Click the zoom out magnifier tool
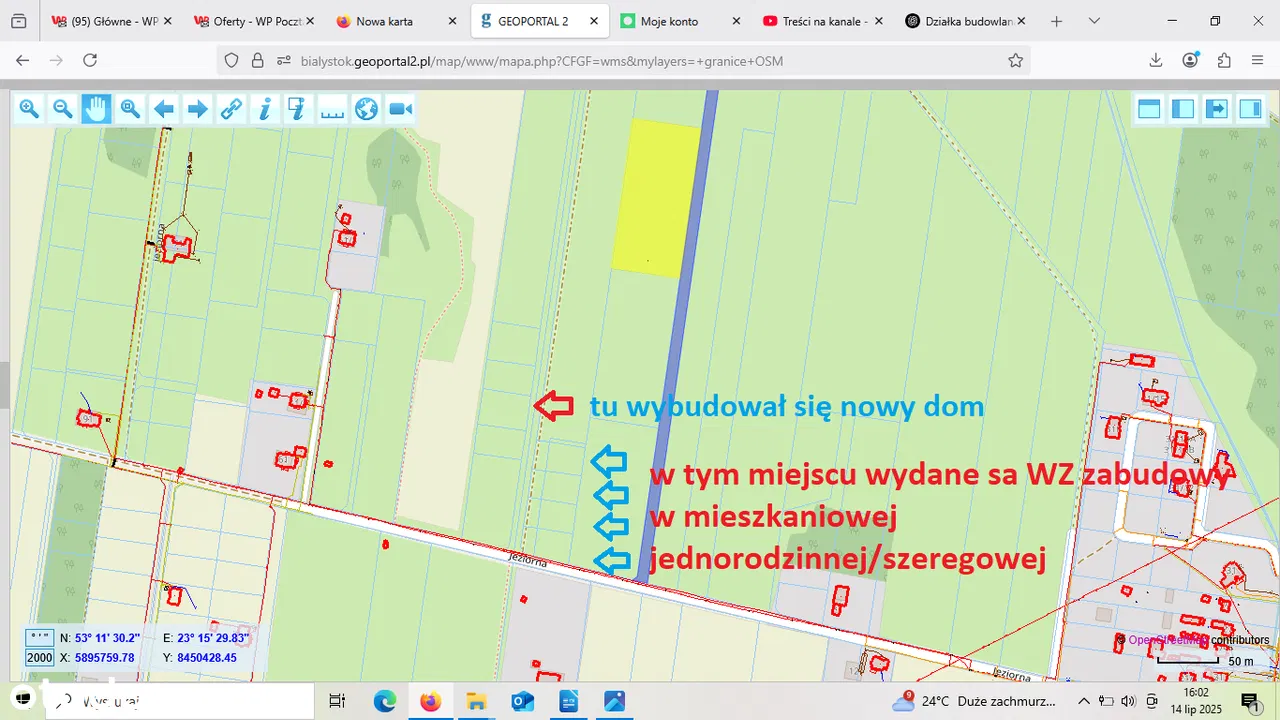The height and width of the screenshot is (720, 1280). (62, 109)
